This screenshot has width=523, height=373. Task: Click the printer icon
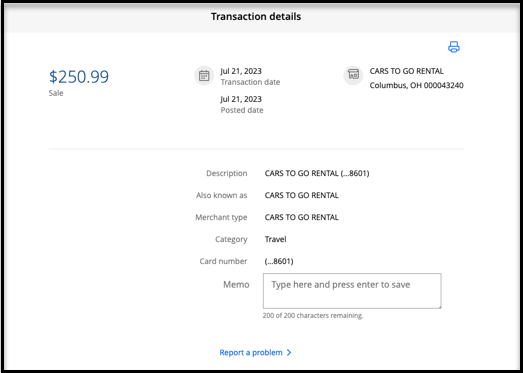click(454, 47)
